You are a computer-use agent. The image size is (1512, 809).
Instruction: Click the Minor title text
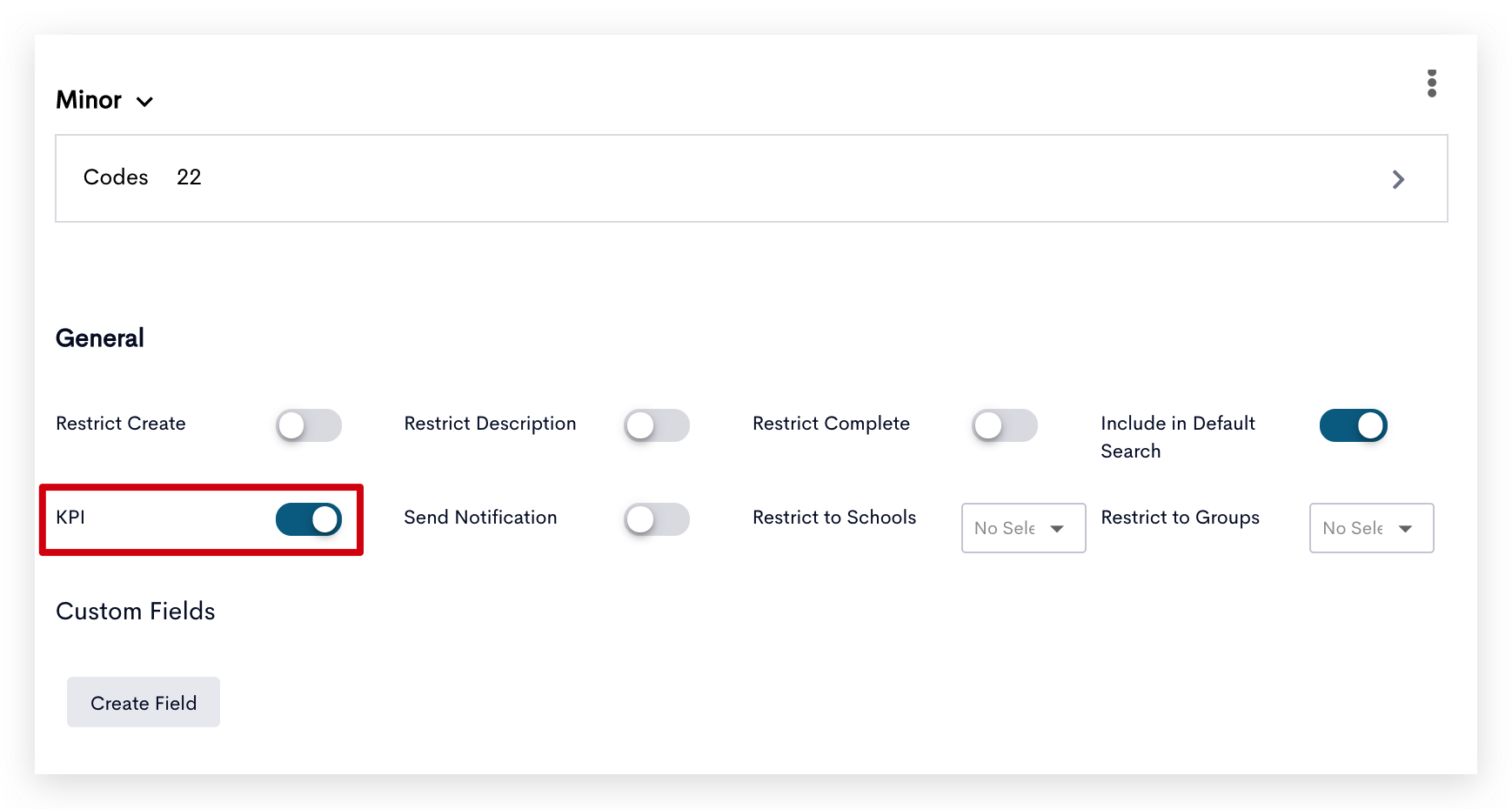(x=89, y=100)
